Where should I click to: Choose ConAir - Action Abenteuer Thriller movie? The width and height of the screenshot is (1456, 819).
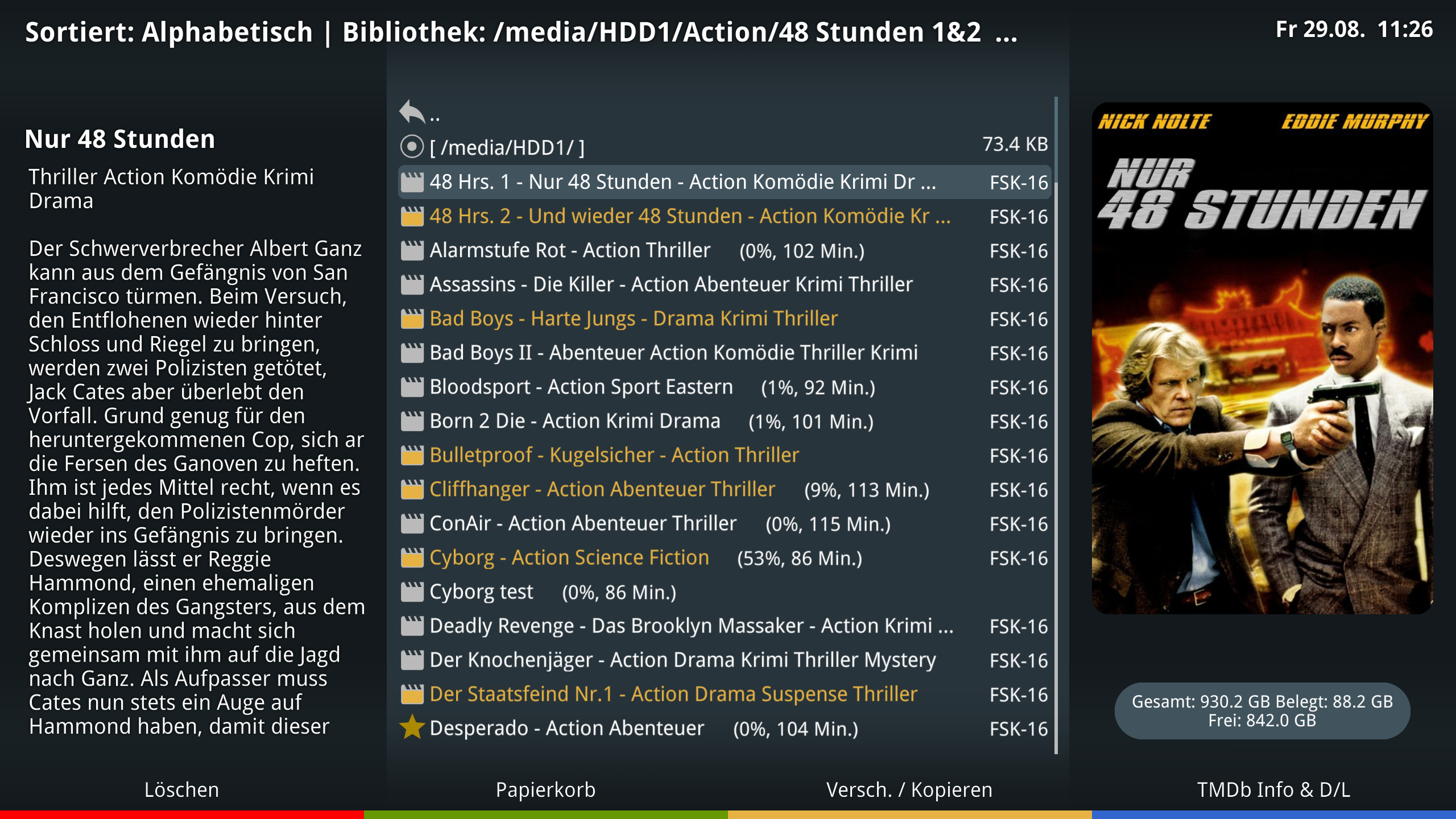(725, 523)
